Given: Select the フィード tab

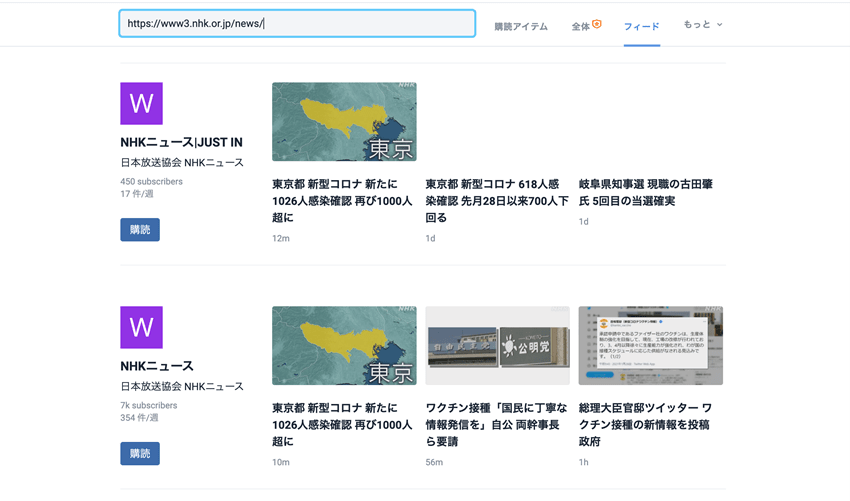Looking at the screenshot, I should (x=641, y=26).
